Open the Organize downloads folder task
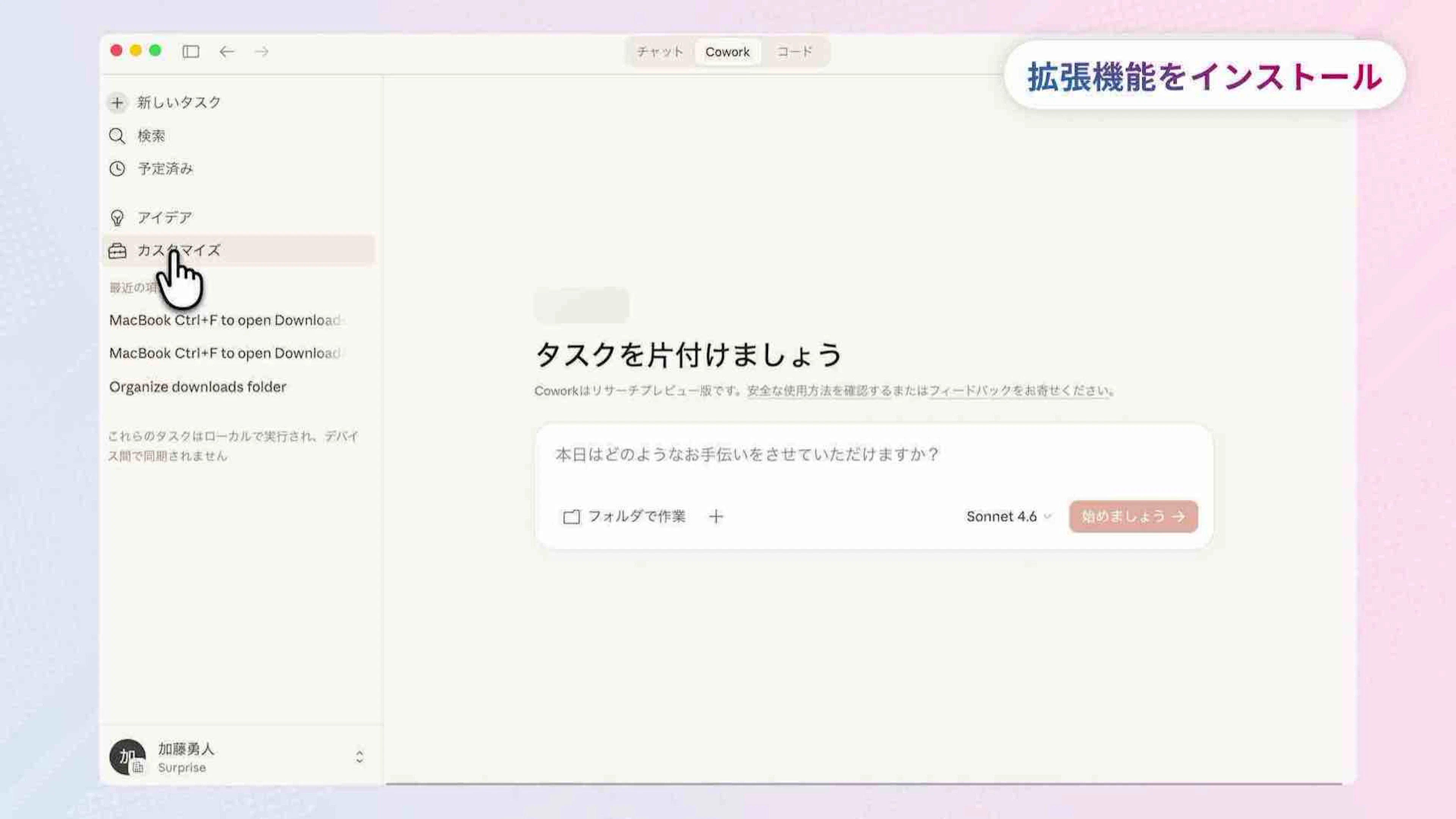1456x819 pixels. coord(197,387)
